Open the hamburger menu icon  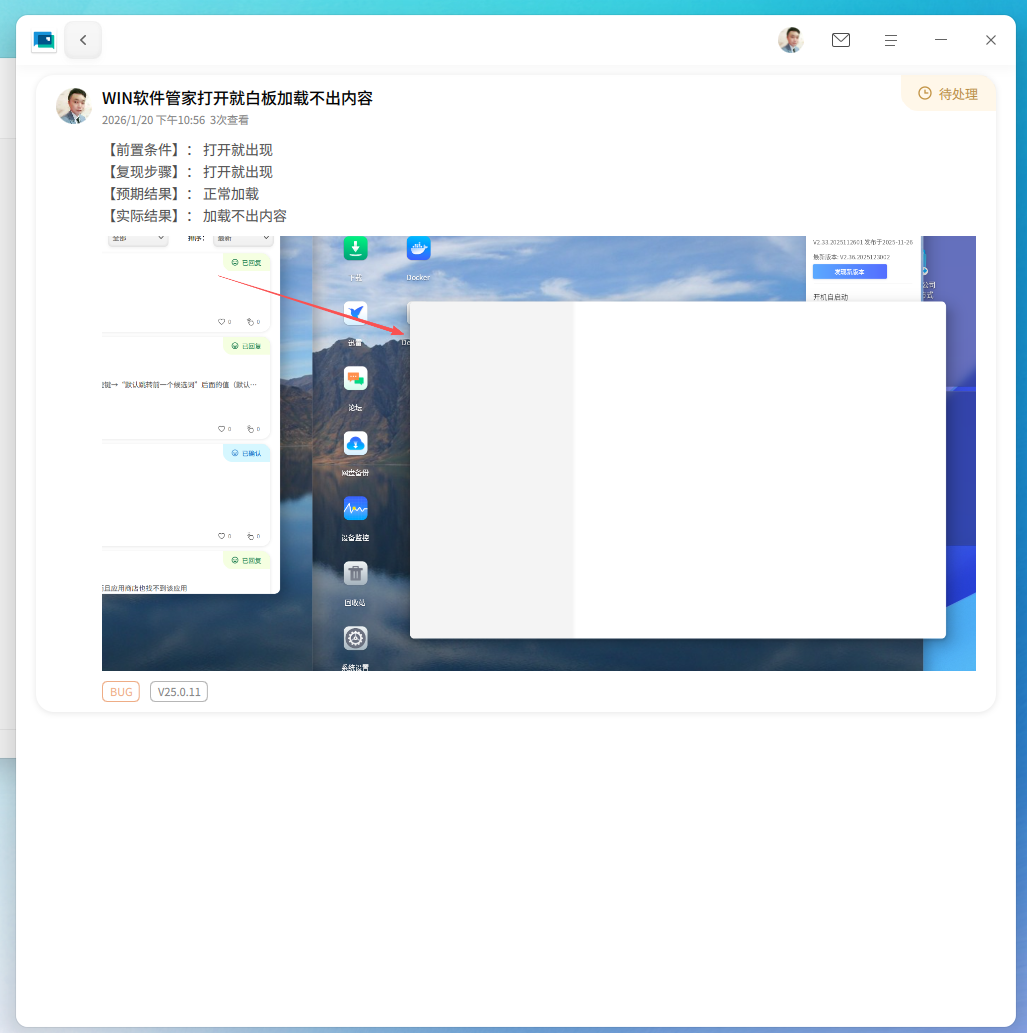coord(891,40)
